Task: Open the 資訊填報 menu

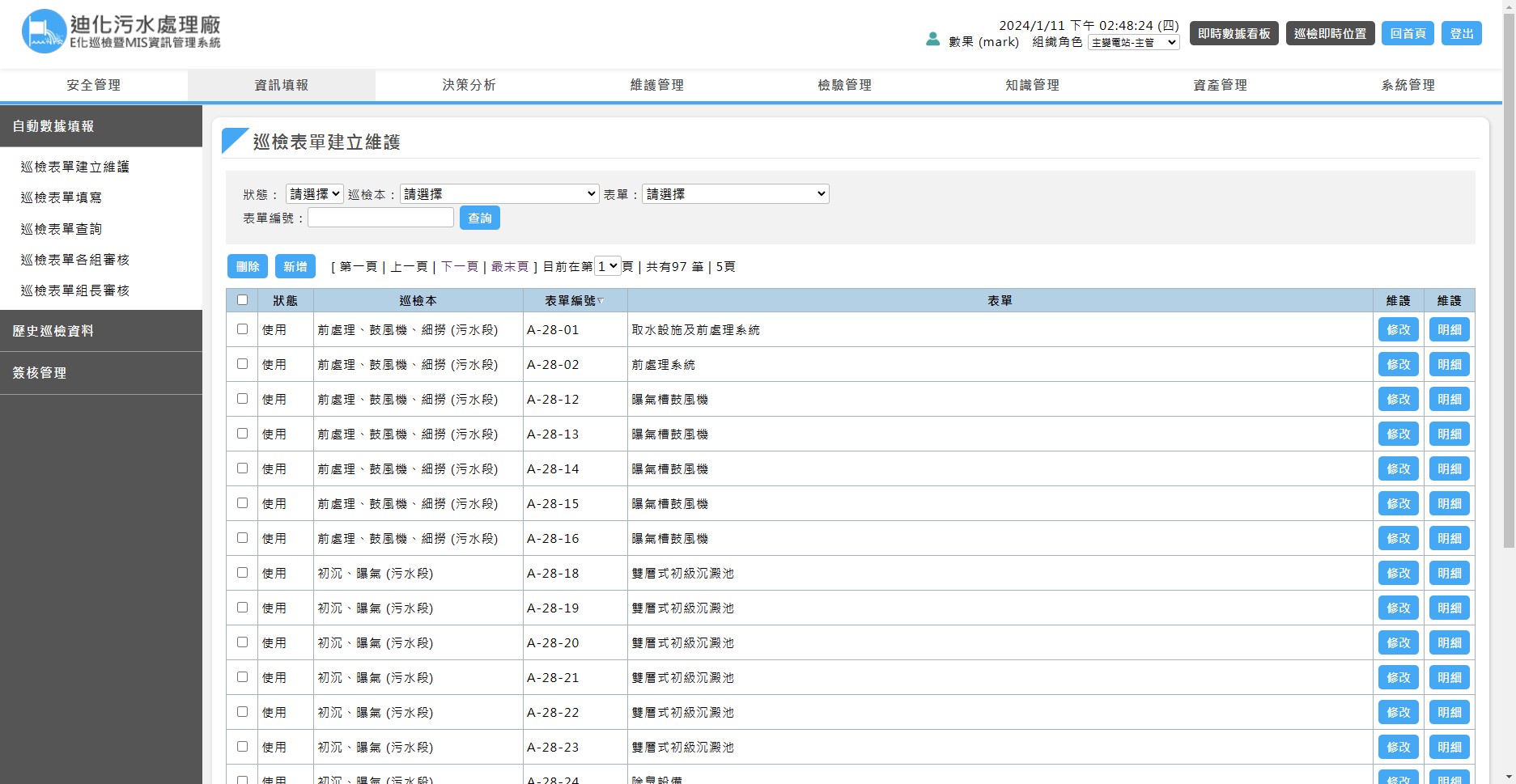Action: tap(282, 85)
